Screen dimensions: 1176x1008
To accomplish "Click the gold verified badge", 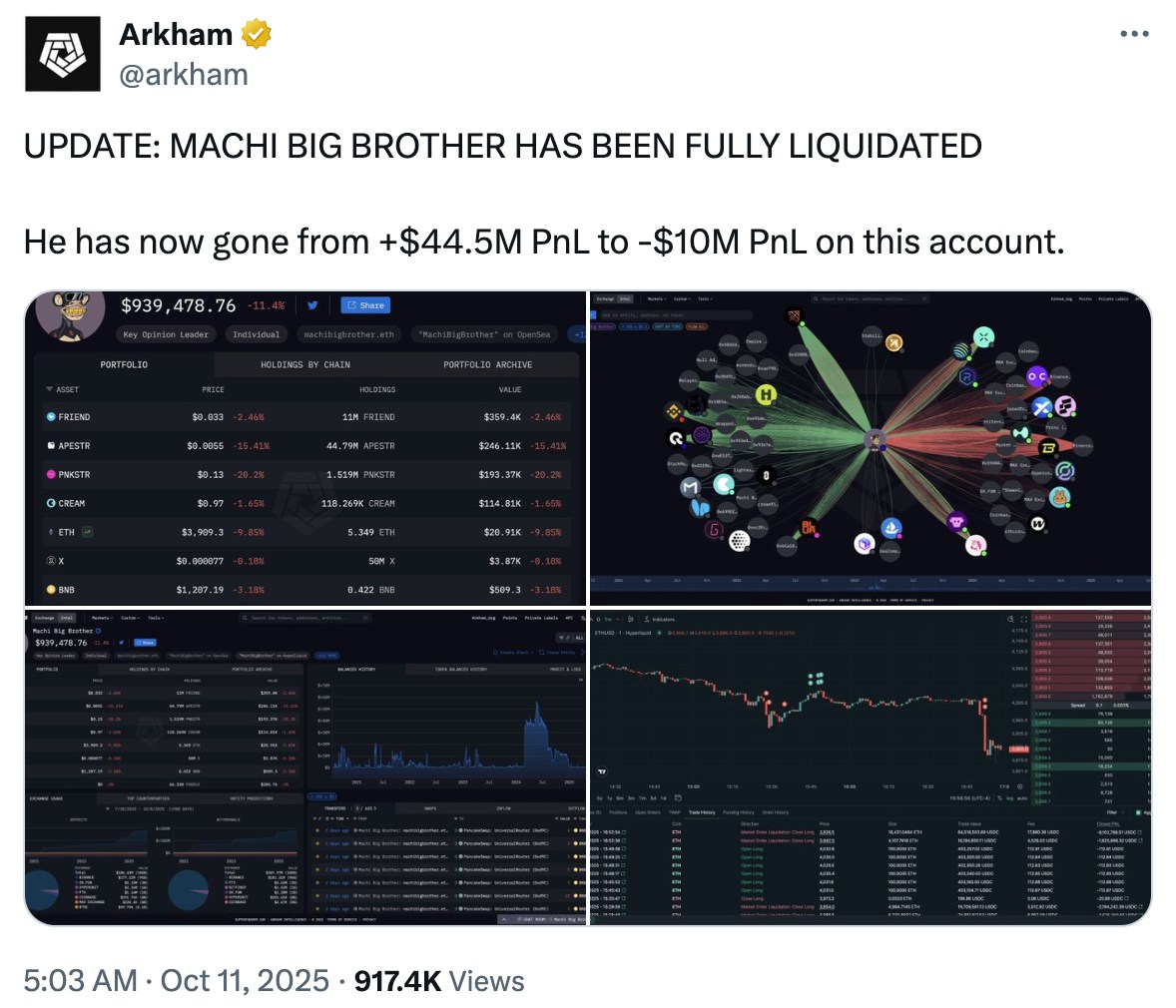I will coord(257,35).
